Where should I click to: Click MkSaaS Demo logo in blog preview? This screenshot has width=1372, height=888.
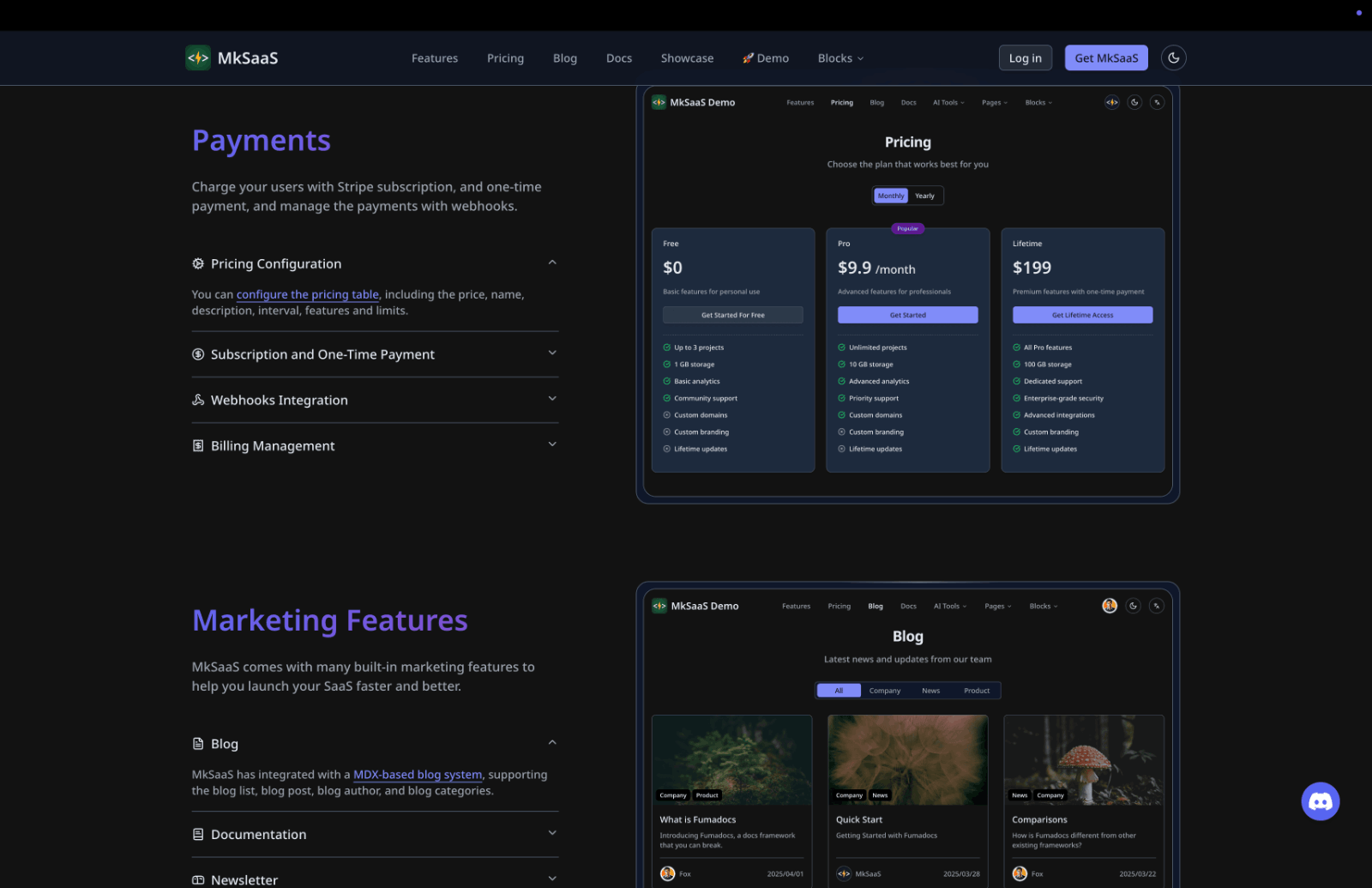[x=695, y=606]
